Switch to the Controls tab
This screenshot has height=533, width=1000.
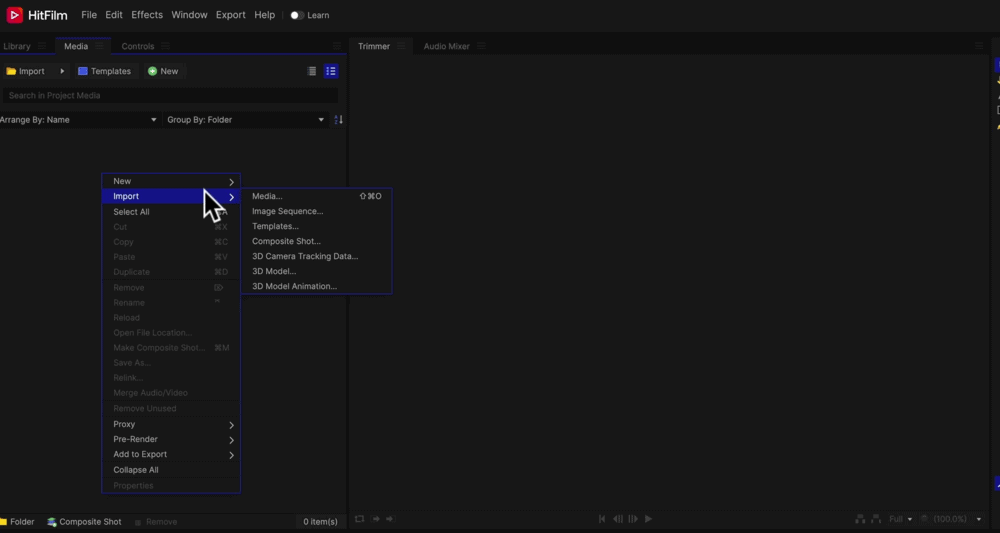pos(138,46)
